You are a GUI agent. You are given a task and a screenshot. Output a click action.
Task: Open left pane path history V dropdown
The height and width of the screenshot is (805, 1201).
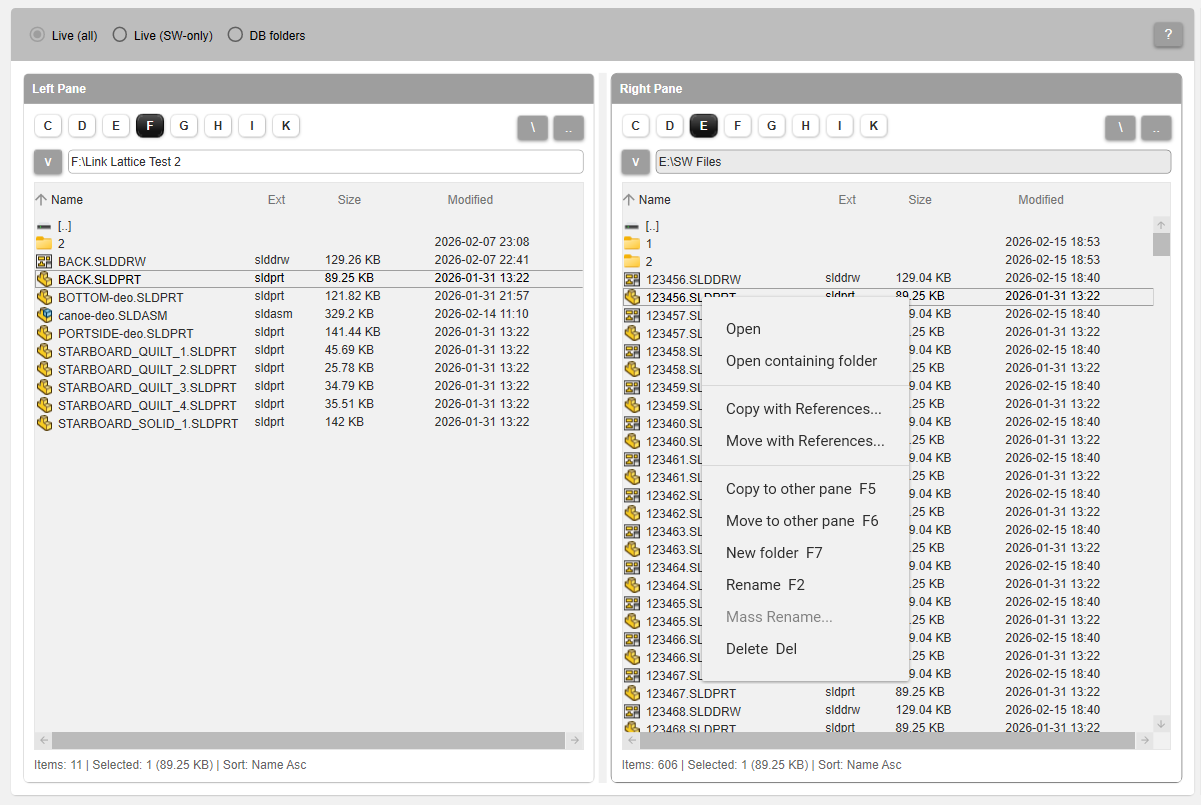coord(48,162)
